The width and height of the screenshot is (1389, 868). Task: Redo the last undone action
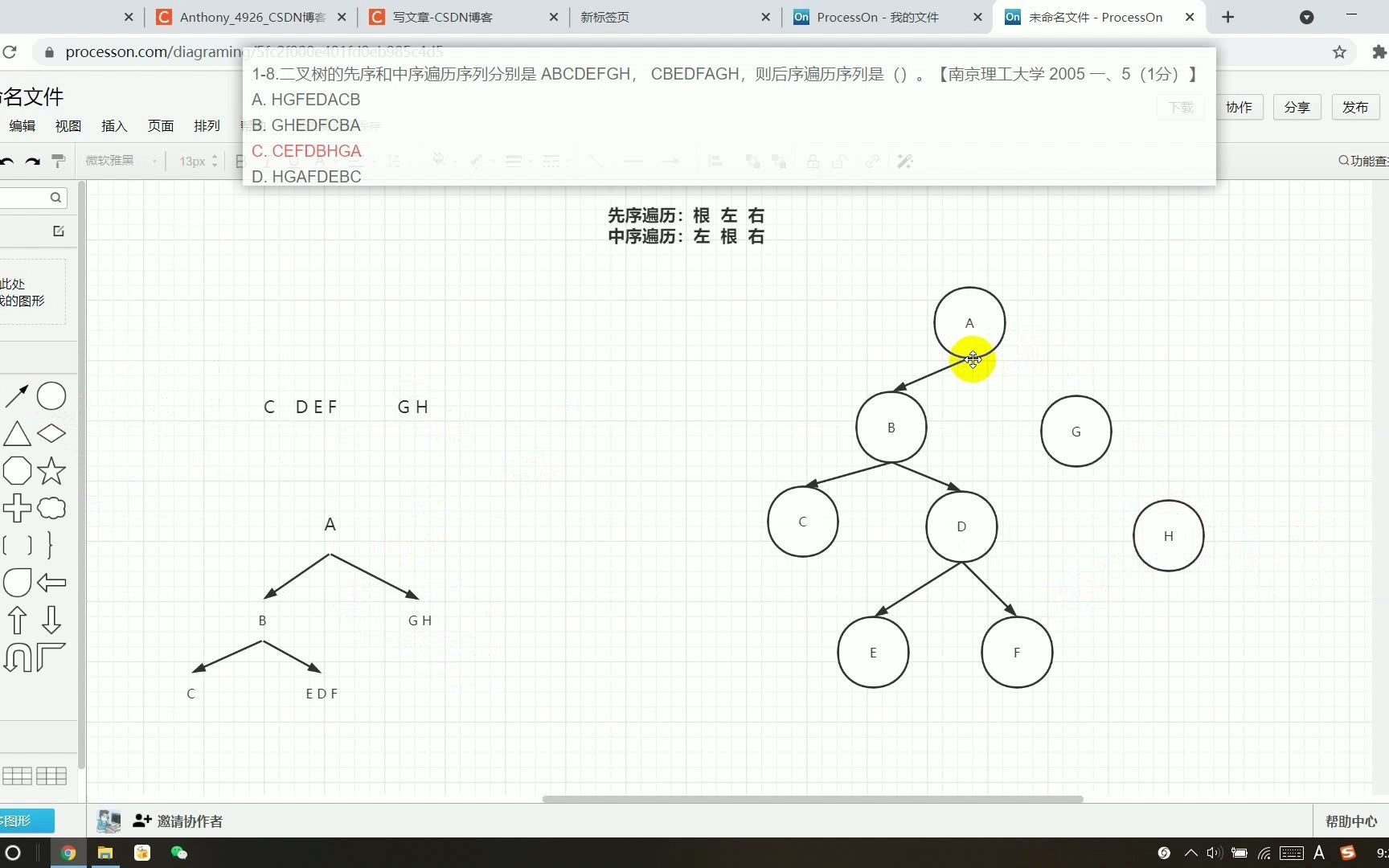(32, 162)
